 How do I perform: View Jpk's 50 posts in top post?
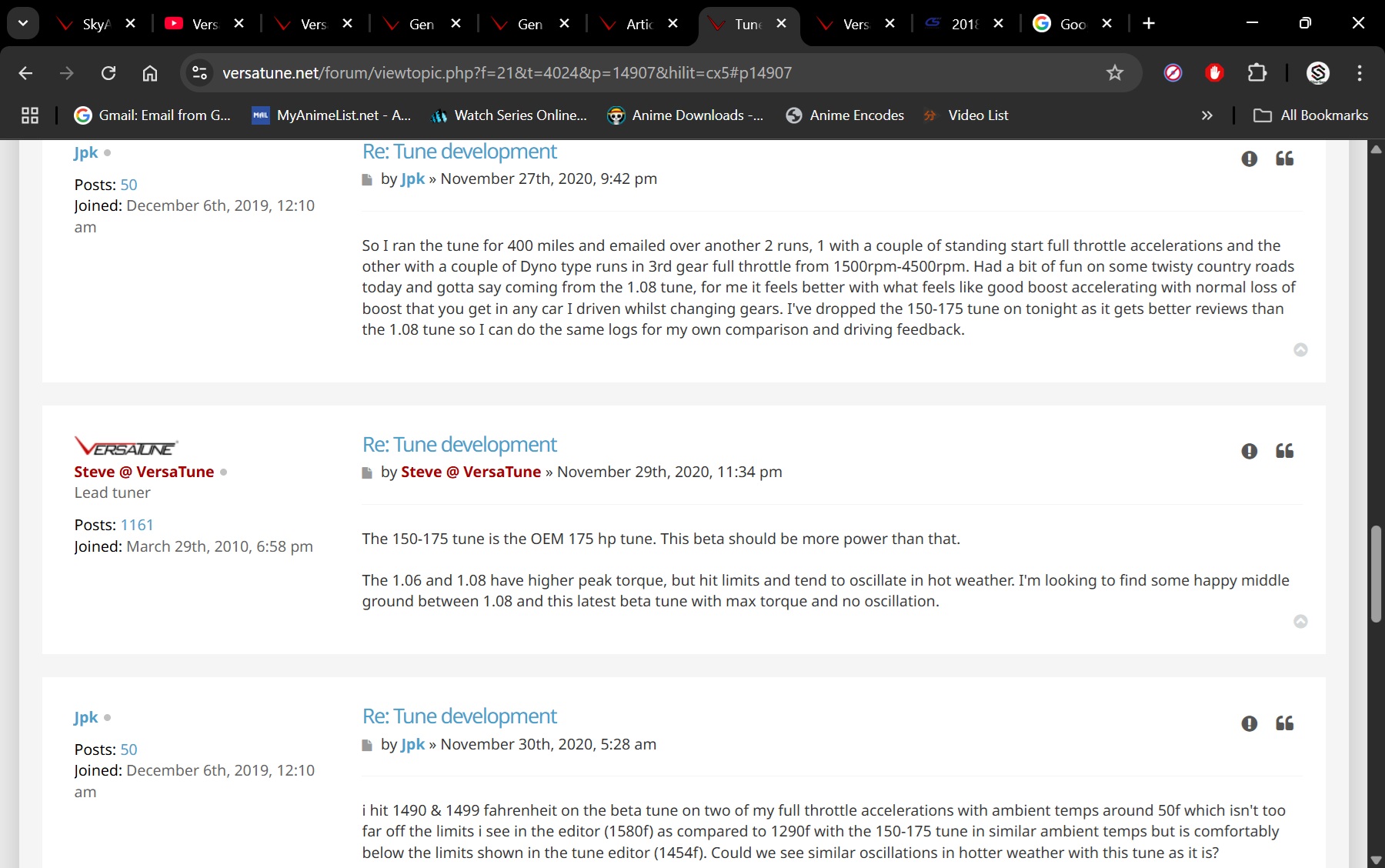tap(128, 185)
